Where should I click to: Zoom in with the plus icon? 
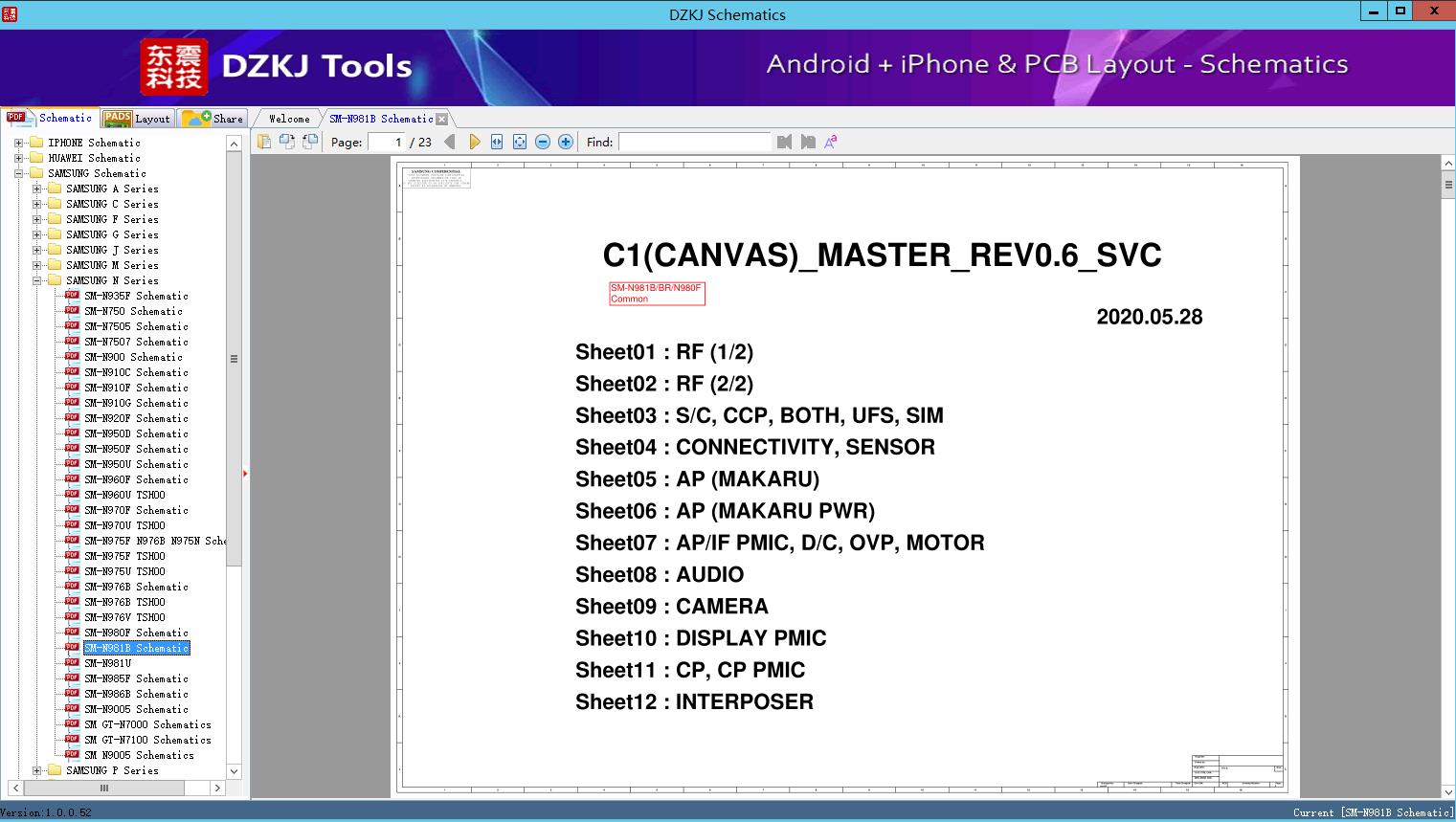566,142
